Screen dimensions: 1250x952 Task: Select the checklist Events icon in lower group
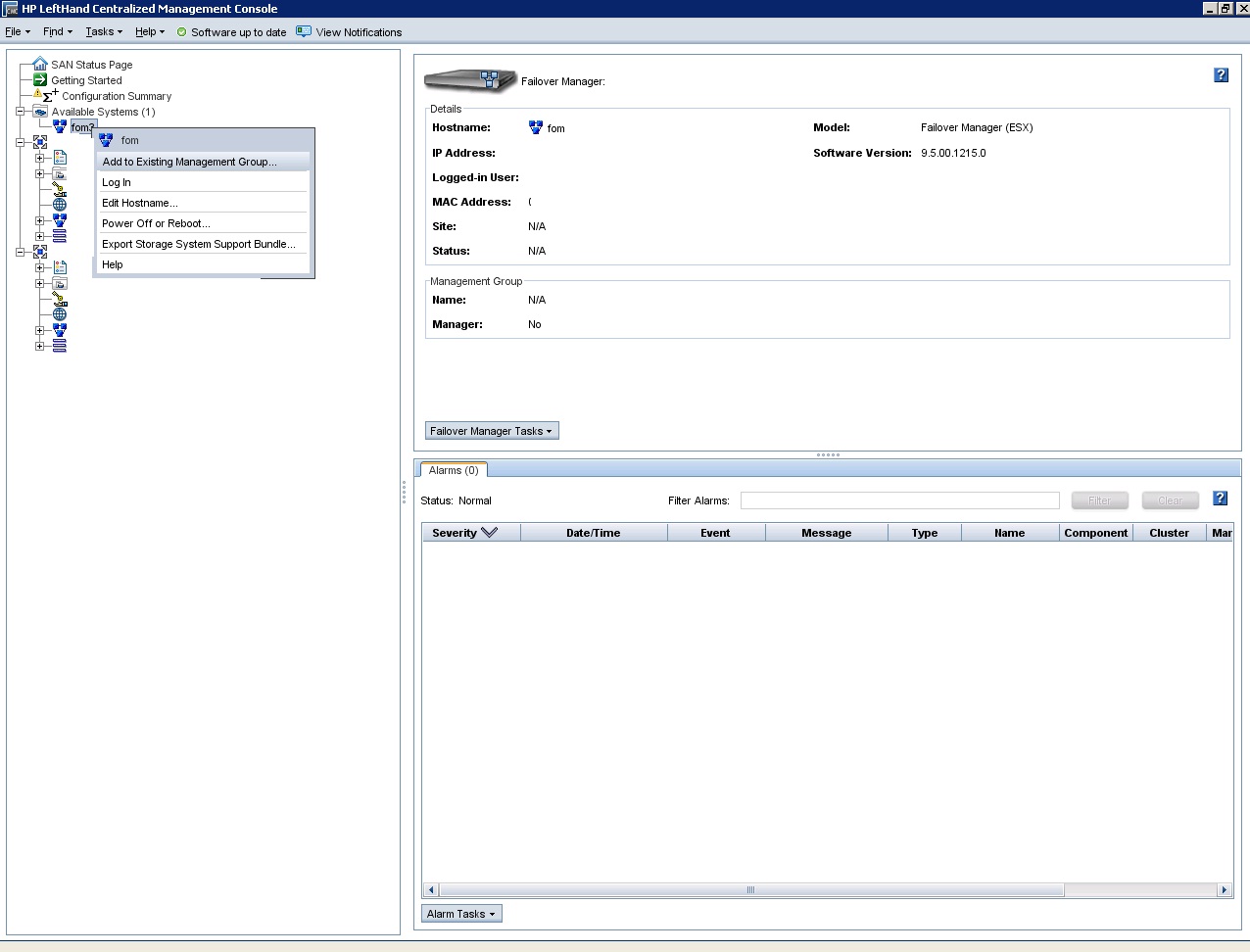click(x=60, y=267)
